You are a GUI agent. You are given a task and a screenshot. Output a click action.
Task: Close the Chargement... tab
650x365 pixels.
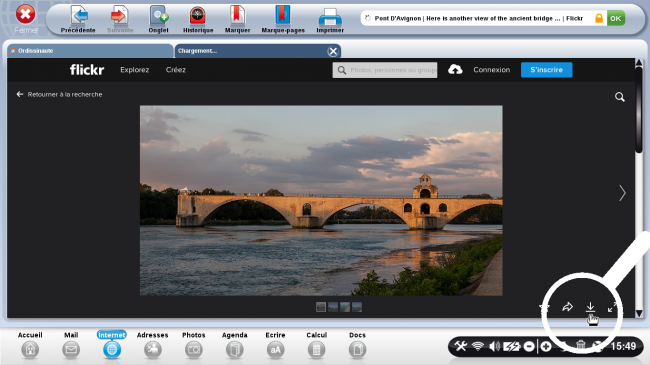(x=332, y=51)
